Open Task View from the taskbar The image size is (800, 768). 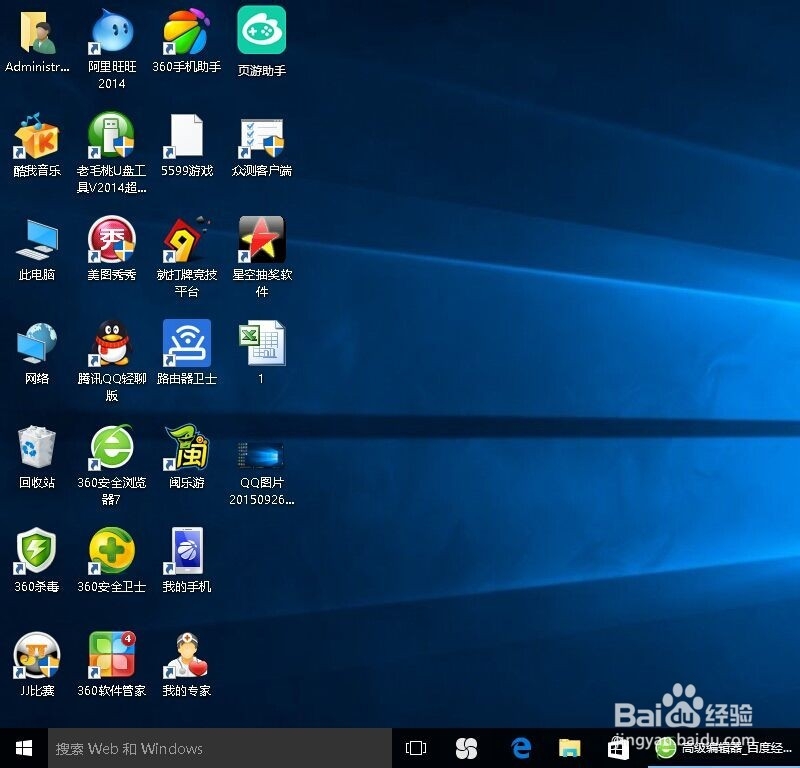point(416,749)
